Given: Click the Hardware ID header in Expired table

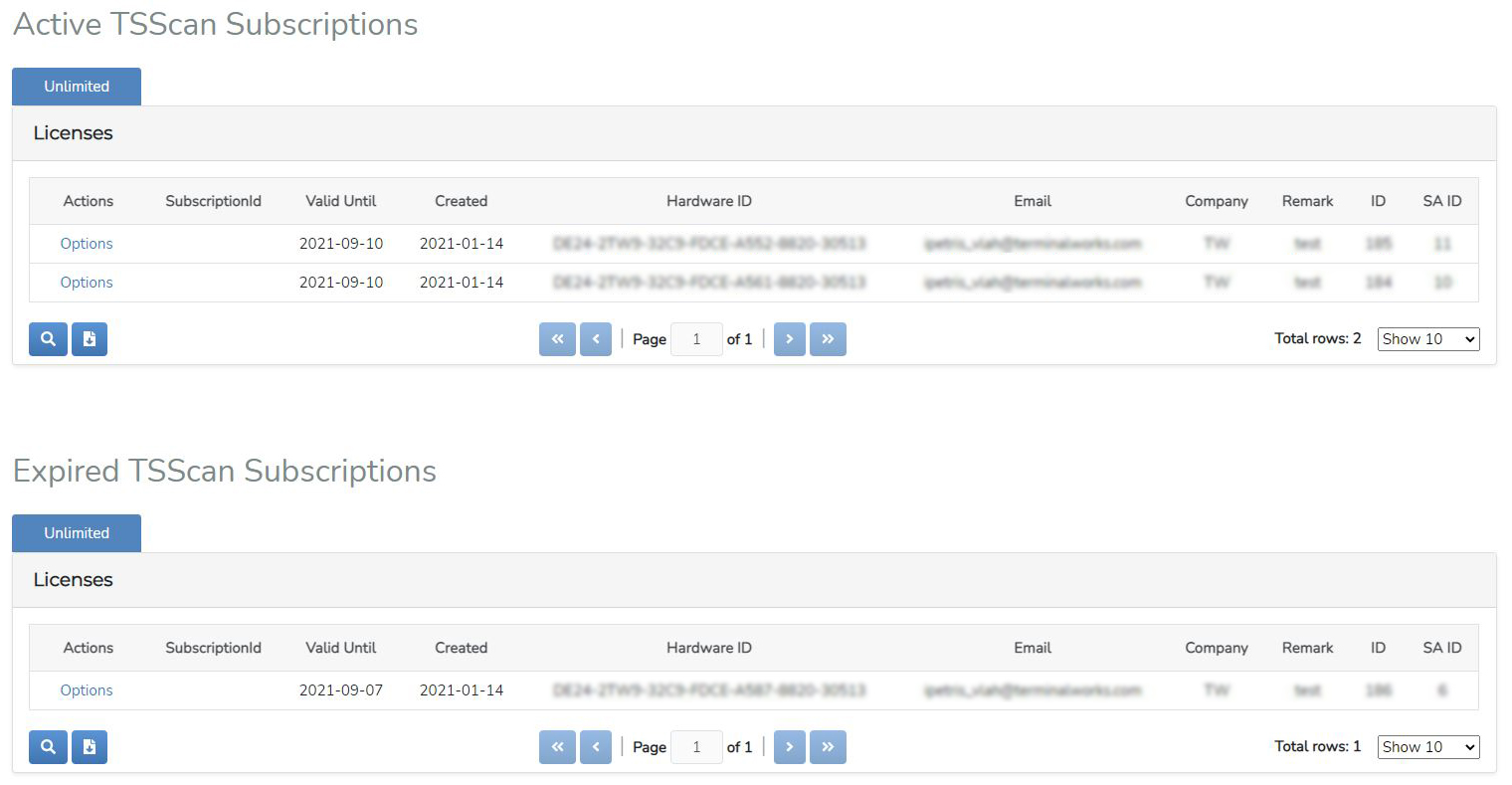Looking at the screenshot, I should coord(709,648).
